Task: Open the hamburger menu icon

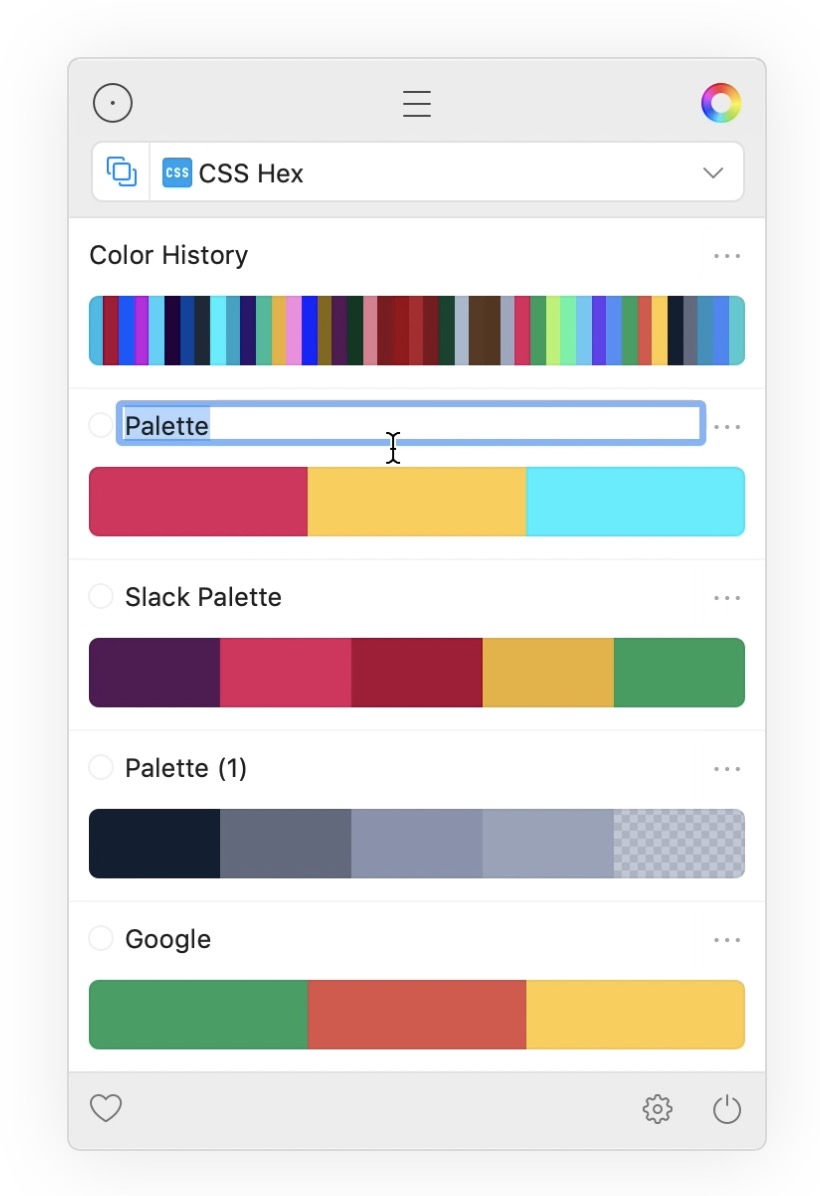Action: [x=417, y=104]
